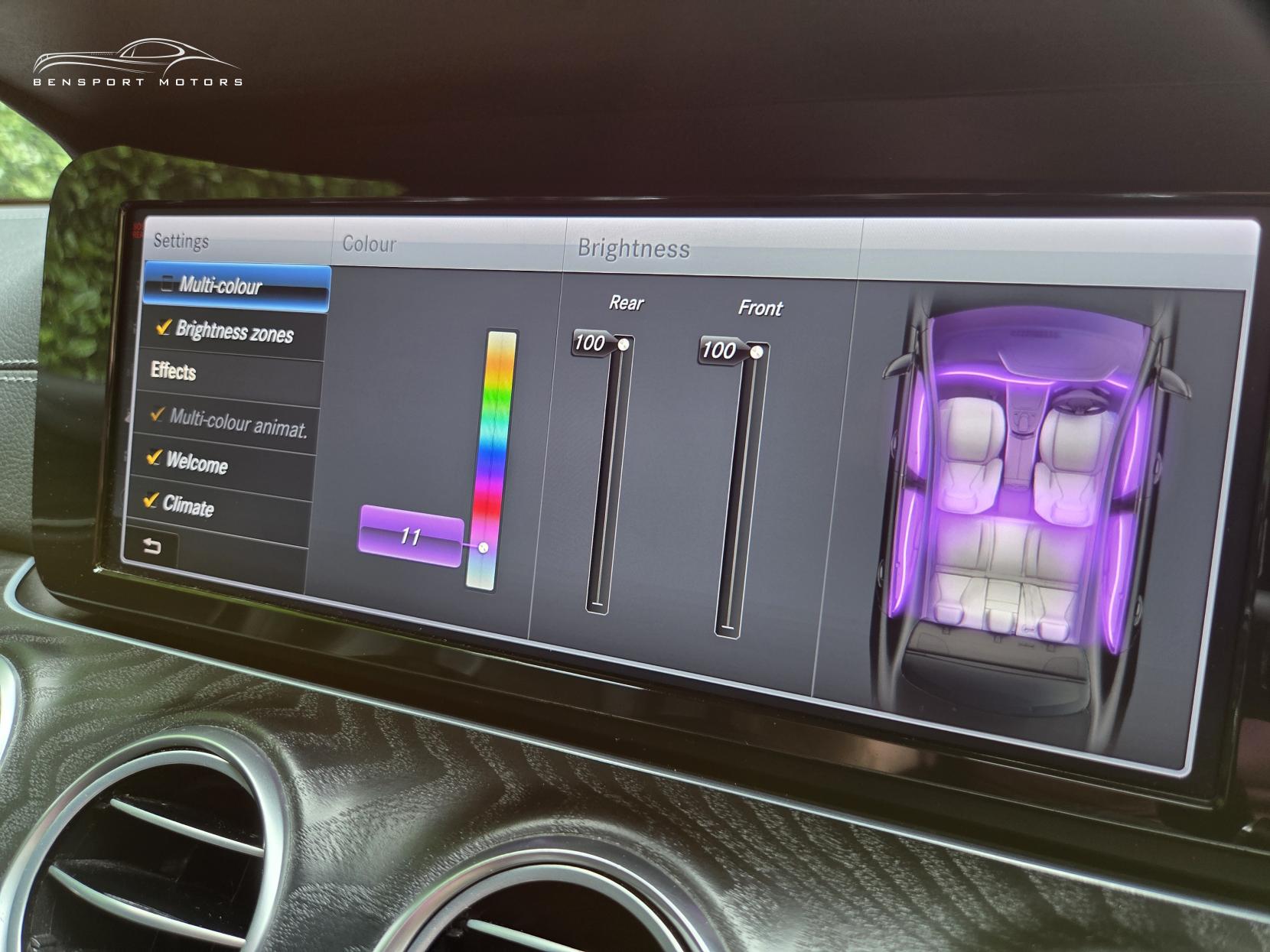Disable the Climate effect checkbox
This screenshot has height=952, width=1270.
pos(151,501)
